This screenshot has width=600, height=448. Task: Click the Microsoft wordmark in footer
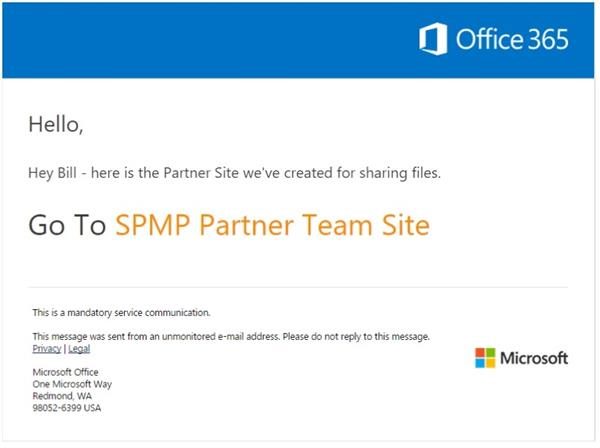pos(534,358)
